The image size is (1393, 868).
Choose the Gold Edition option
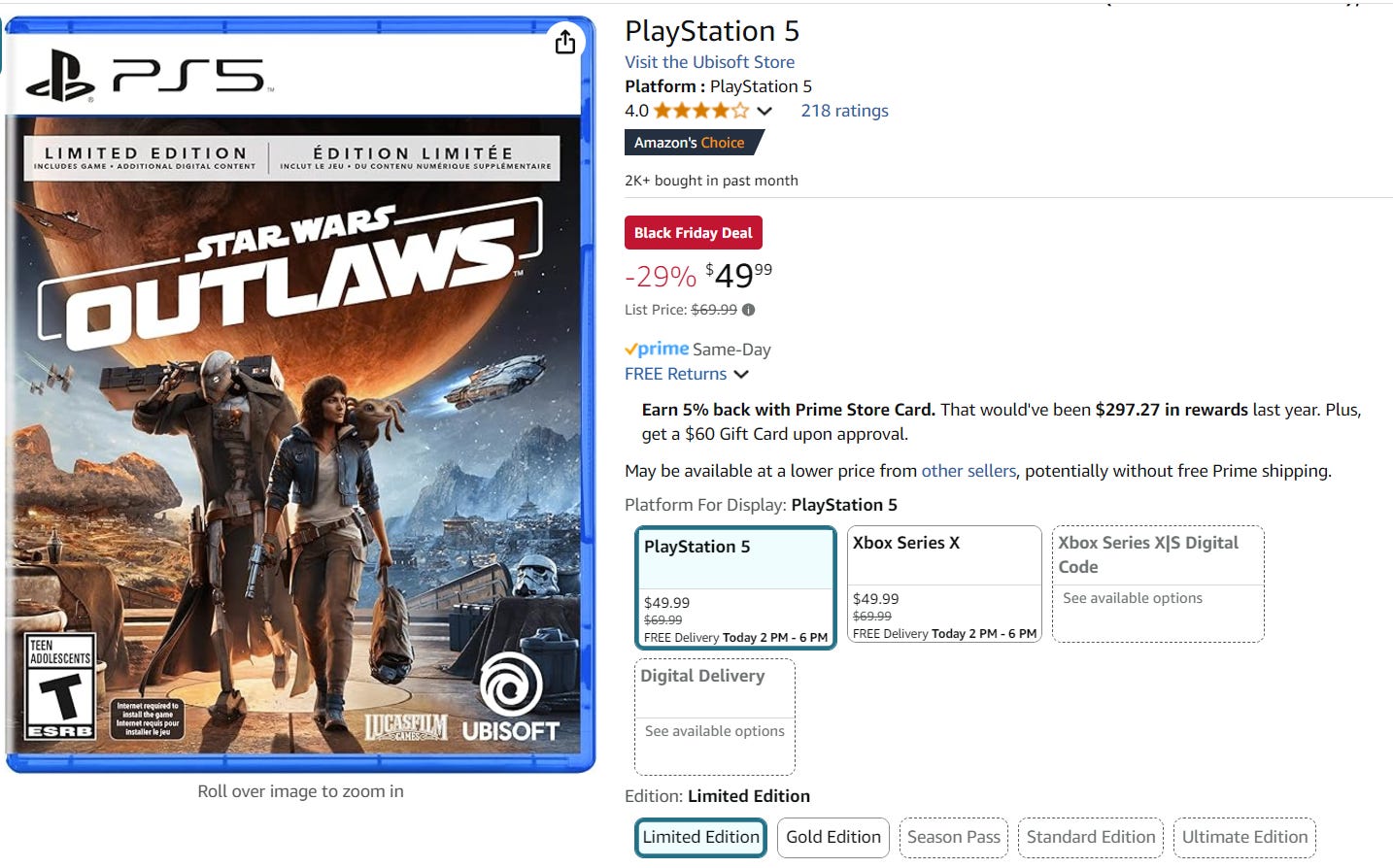(x=833, y=837)
